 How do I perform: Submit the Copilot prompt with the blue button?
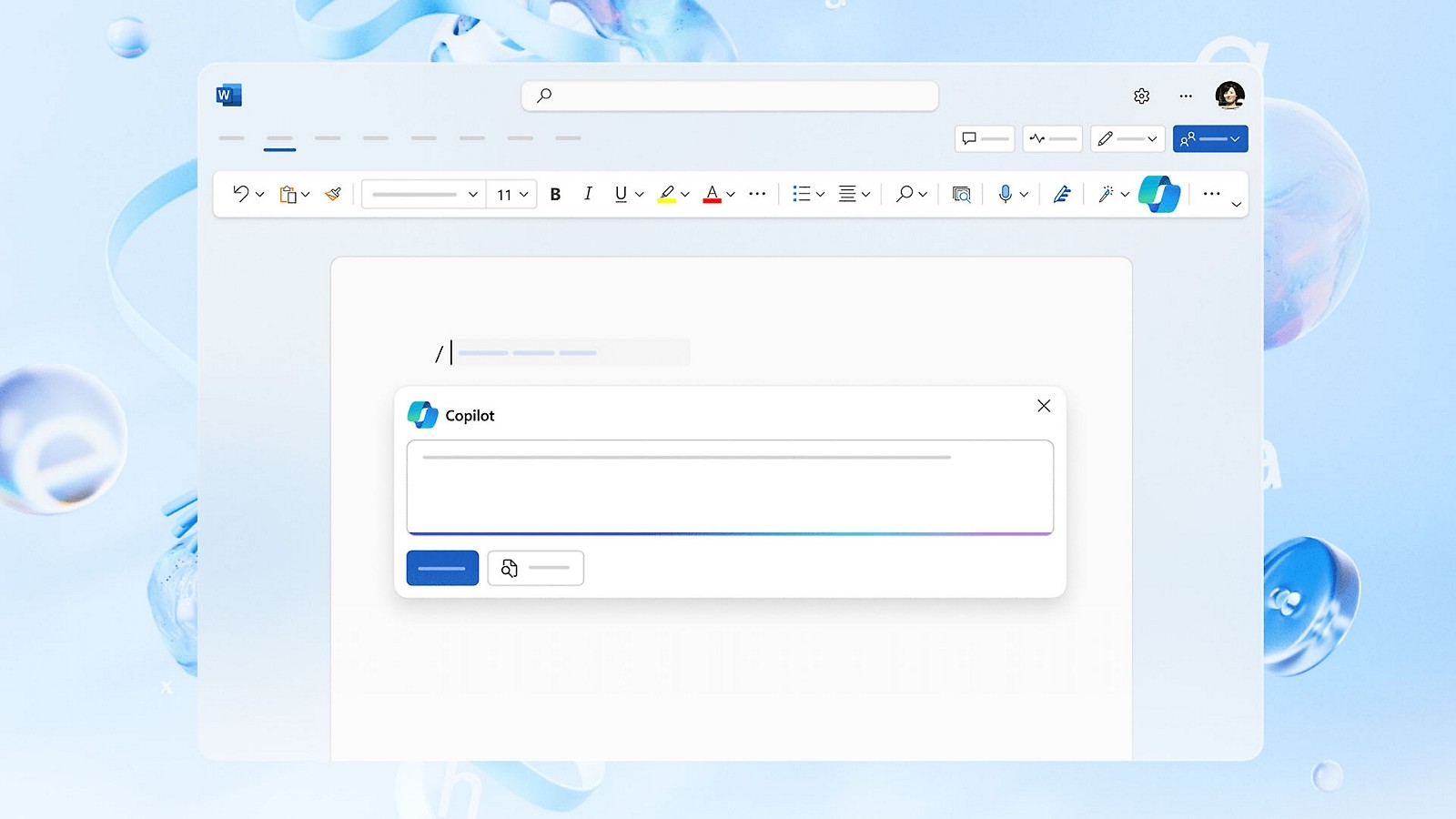(x=442, y=567)
